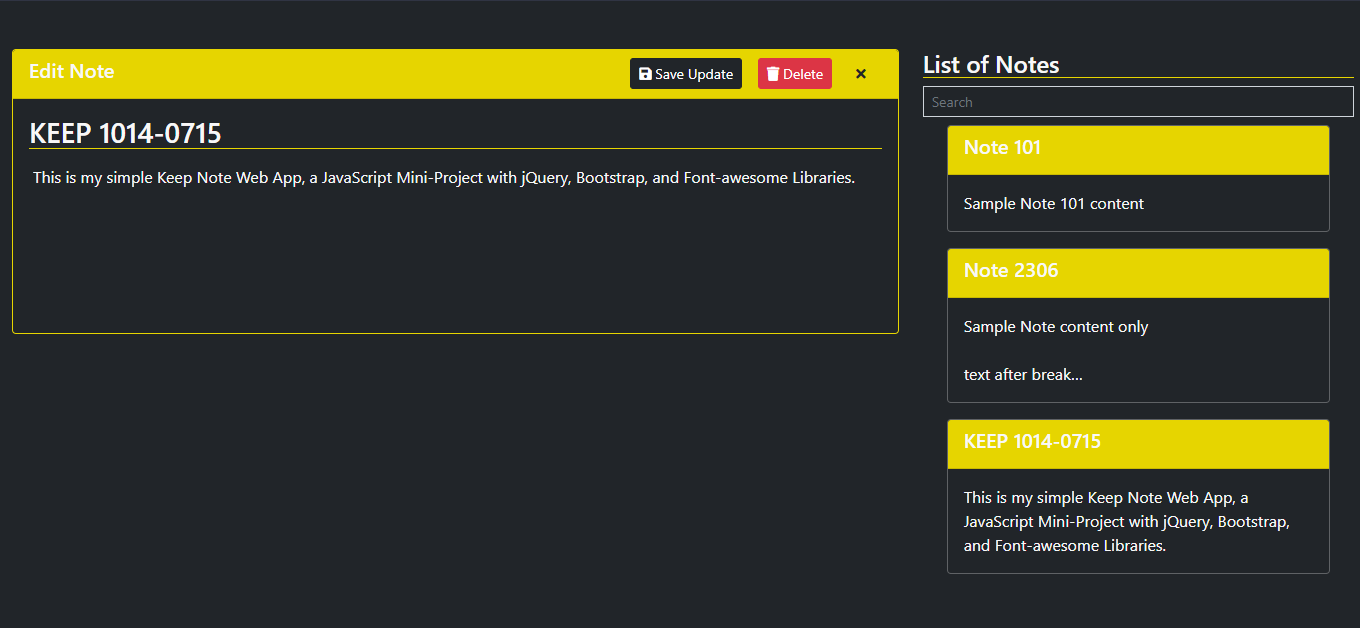The height and width of the screenshot is (628, 1360).
Task: Click the floppy disk save icon
Action: pyautogui.click(x=645, y=74)
